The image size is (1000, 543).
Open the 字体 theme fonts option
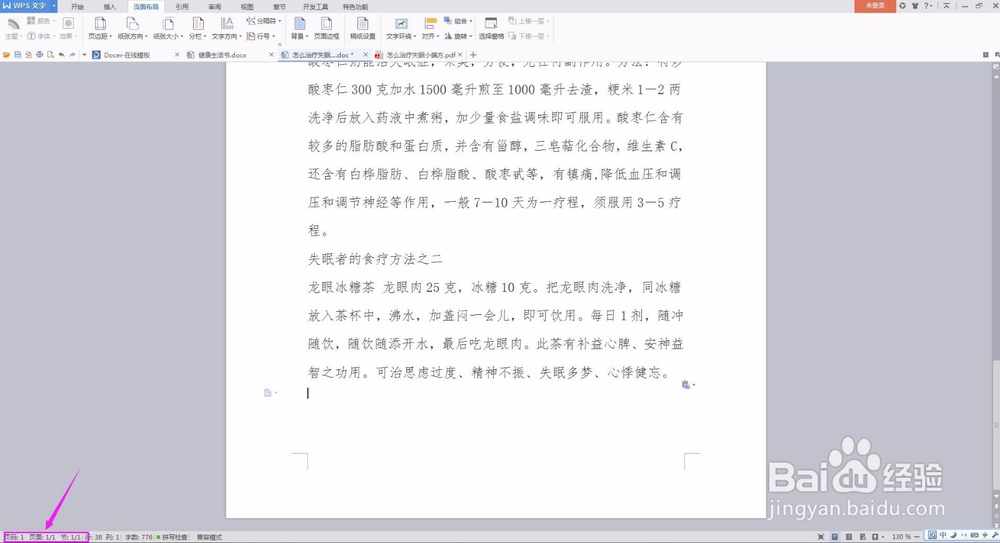coord(40,36)
